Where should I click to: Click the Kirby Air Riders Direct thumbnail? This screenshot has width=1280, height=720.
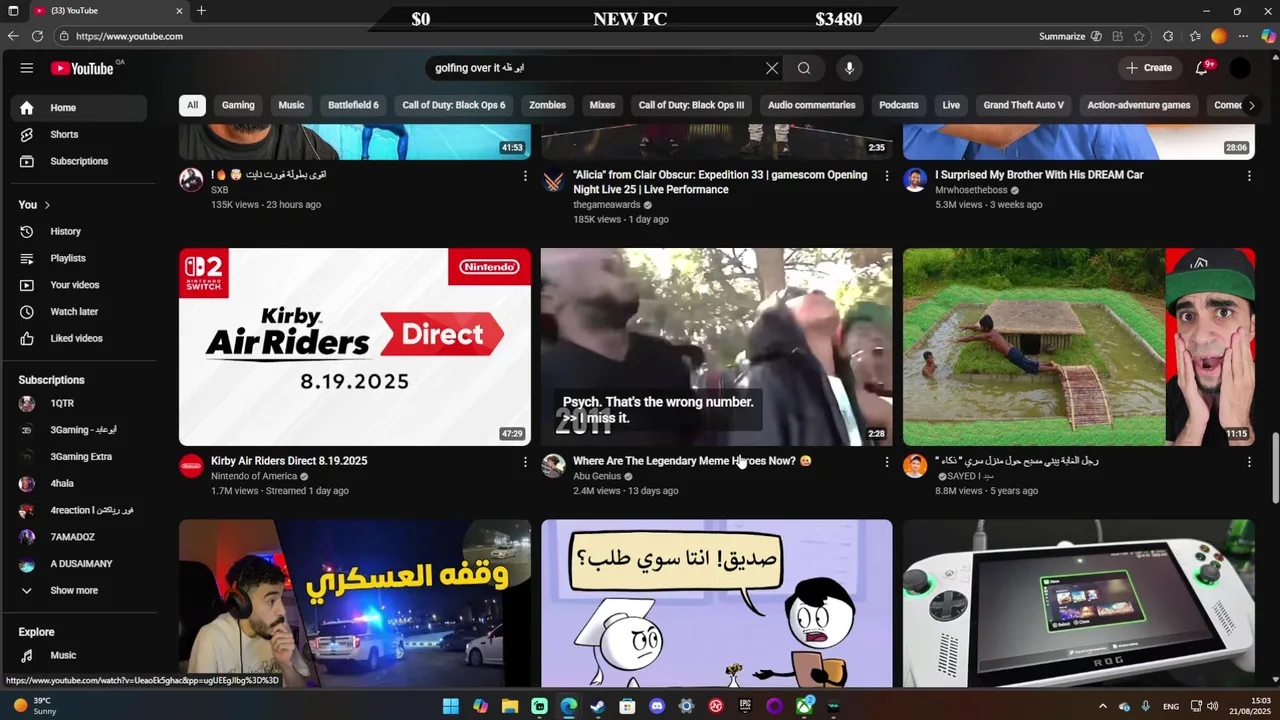[x=355, y=347]
